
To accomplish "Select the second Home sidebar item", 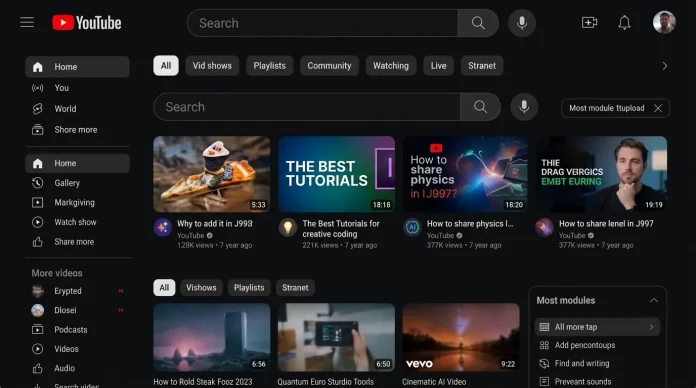I will coord(77,163).
